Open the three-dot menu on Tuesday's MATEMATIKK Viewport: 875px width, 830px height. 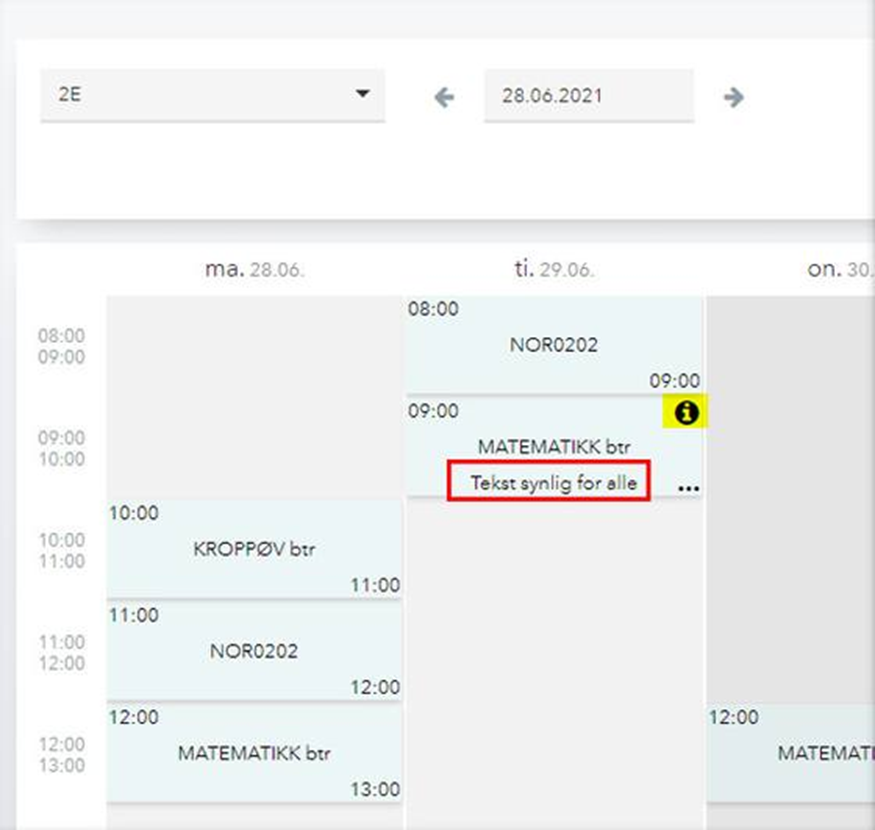point(688,487)
